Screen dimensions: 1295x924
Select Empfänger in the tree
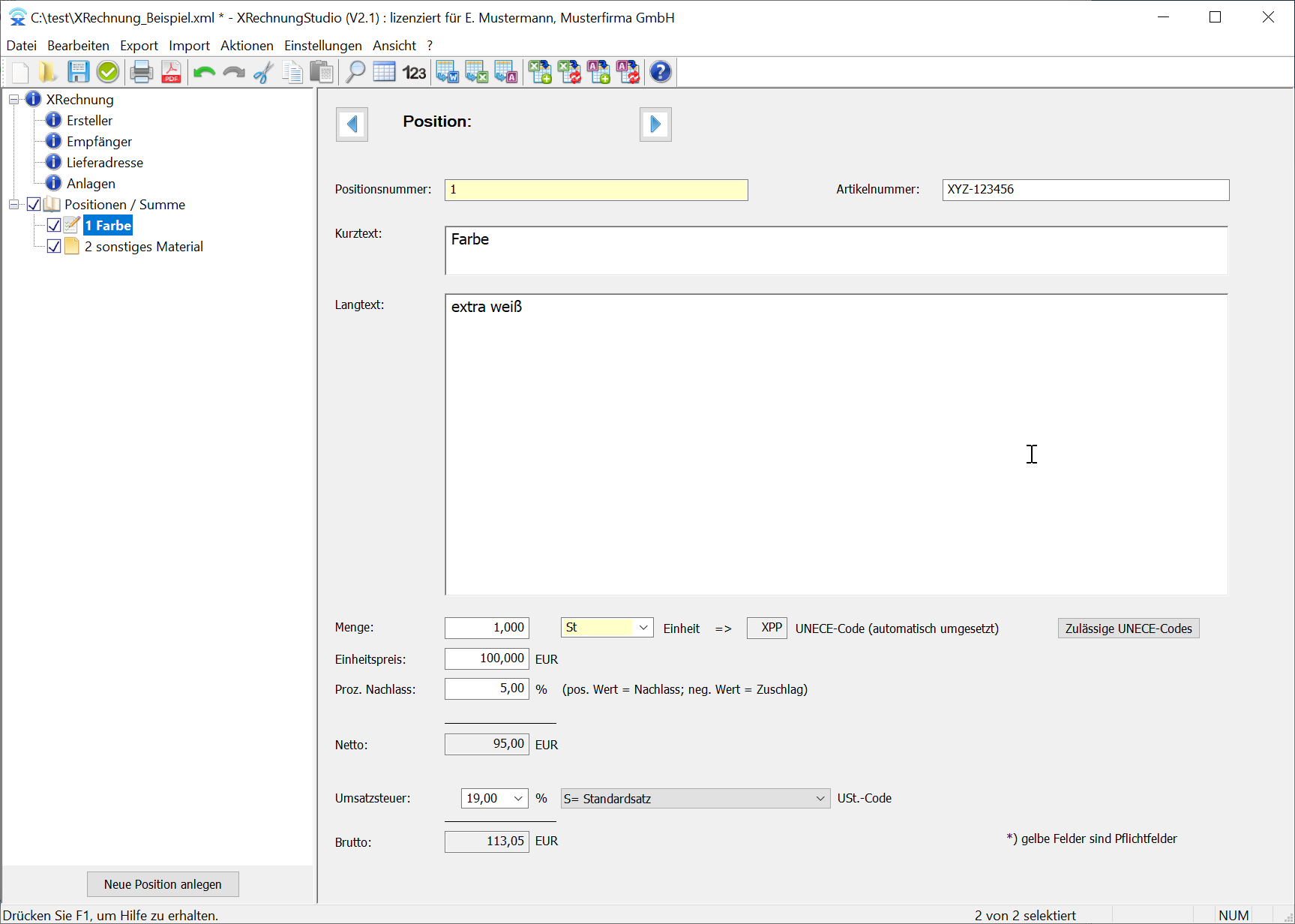coord(99,141)
